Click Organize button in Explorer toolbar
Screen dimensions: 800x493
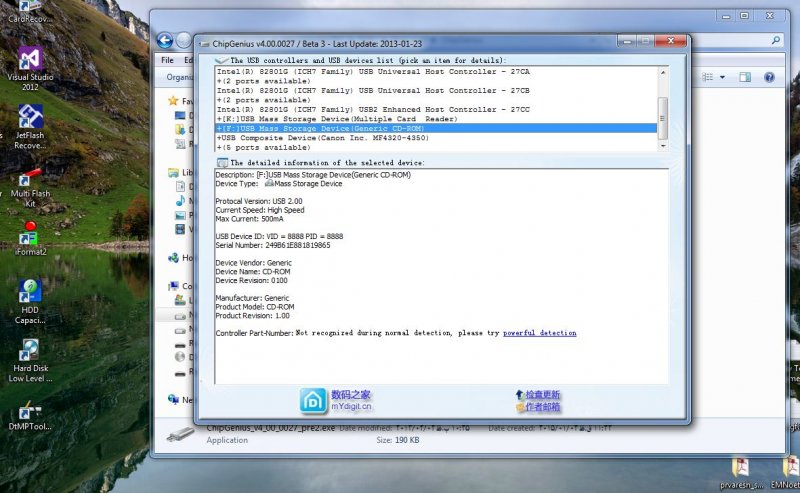pyautogui.click(x=180, y=77)
